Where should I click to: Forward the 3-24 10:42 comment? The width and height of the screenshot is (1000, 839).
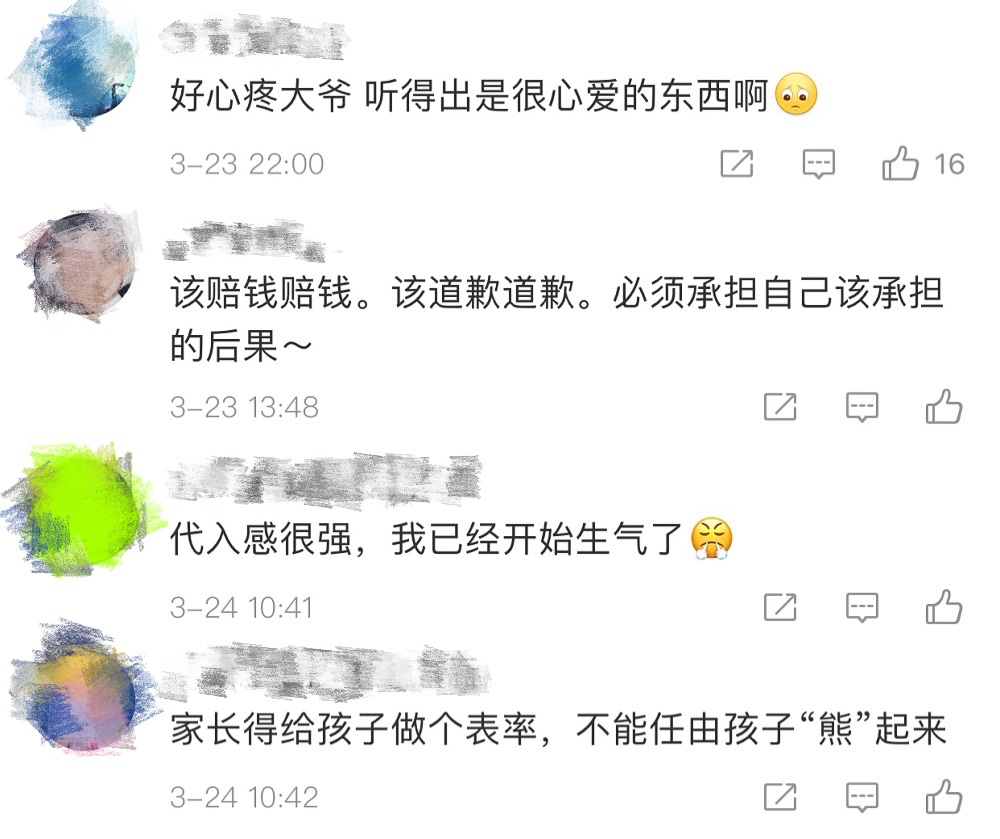780,796
